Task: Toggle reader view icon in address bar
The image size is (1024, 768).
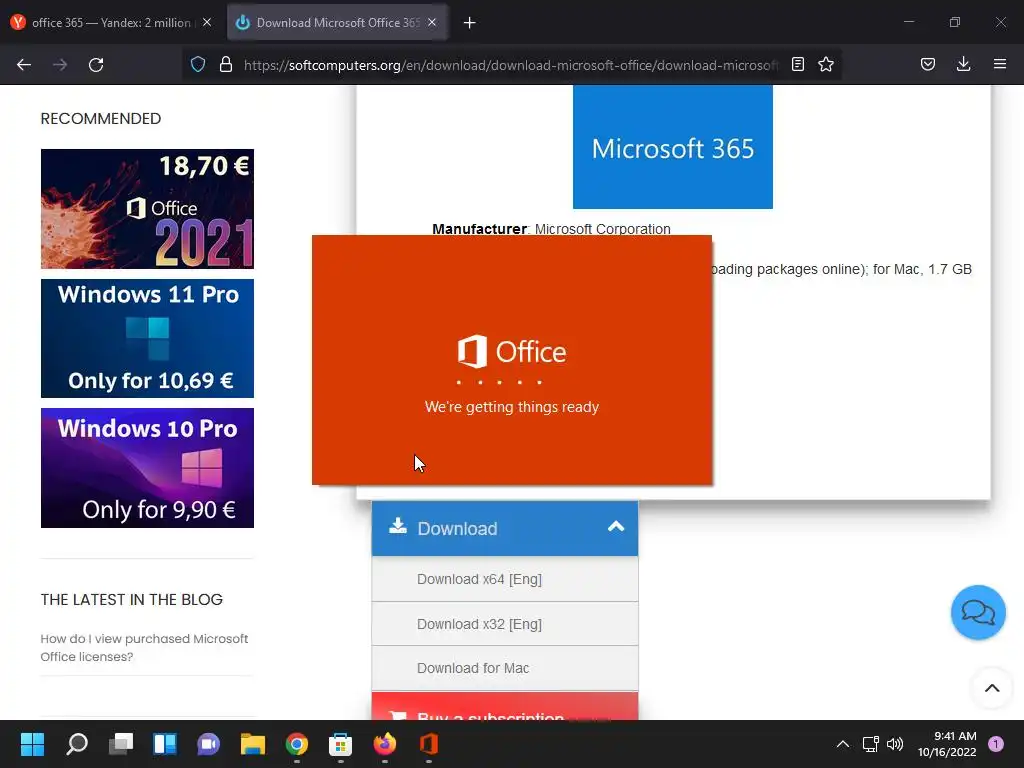Action: click(797, 64)
